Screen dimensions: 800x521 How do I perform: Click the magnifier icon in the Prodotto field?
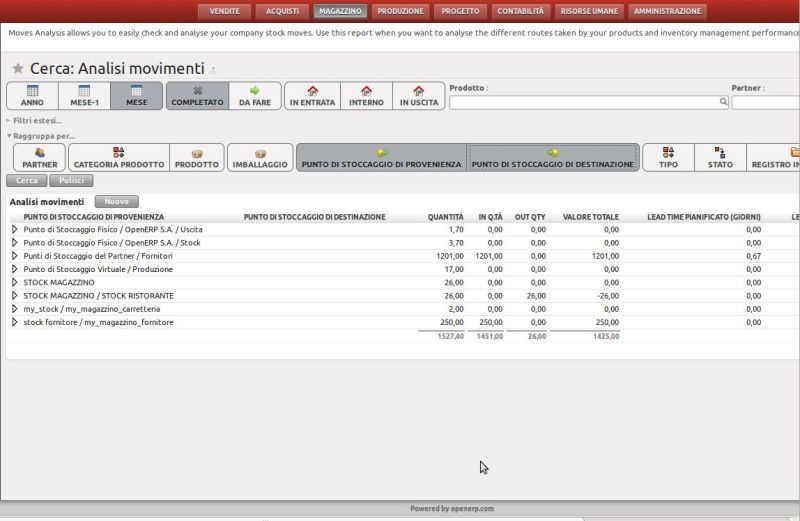point(723,102)
